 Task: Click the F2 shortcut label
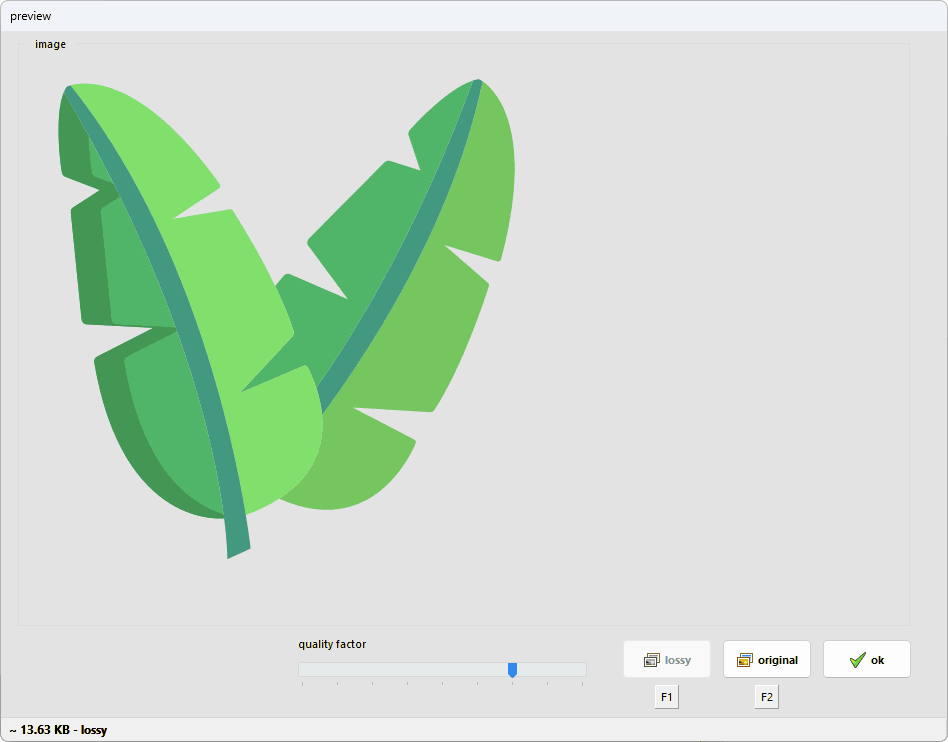tap(767, 697)
